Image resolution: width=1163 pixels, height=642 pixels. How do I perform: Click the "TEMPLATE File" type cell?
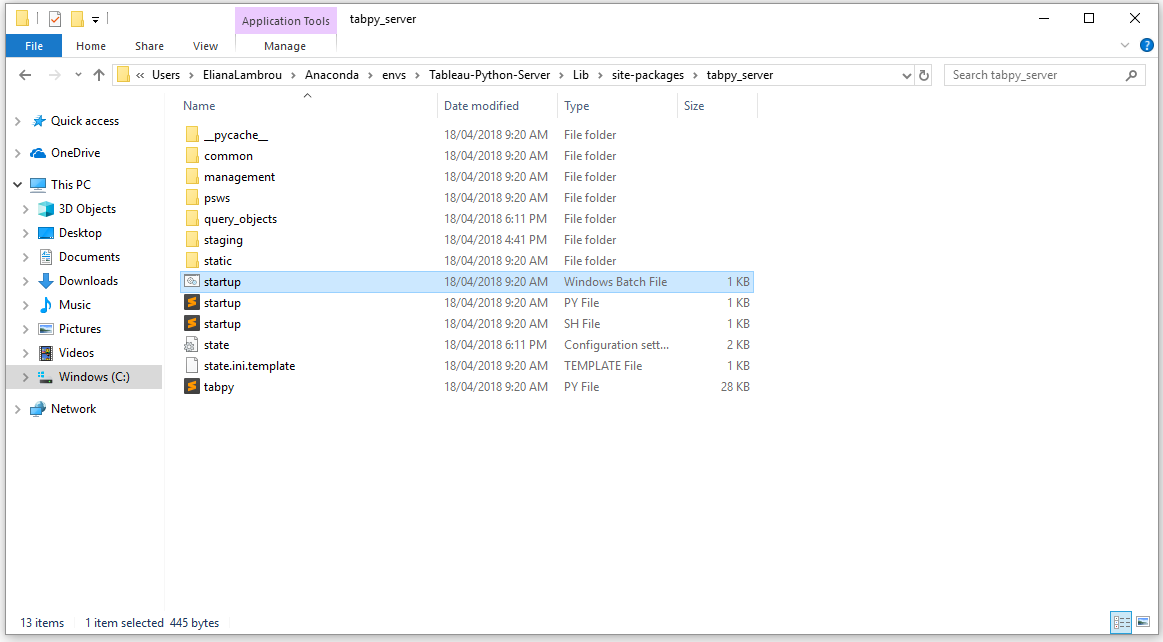coord(603,365)
